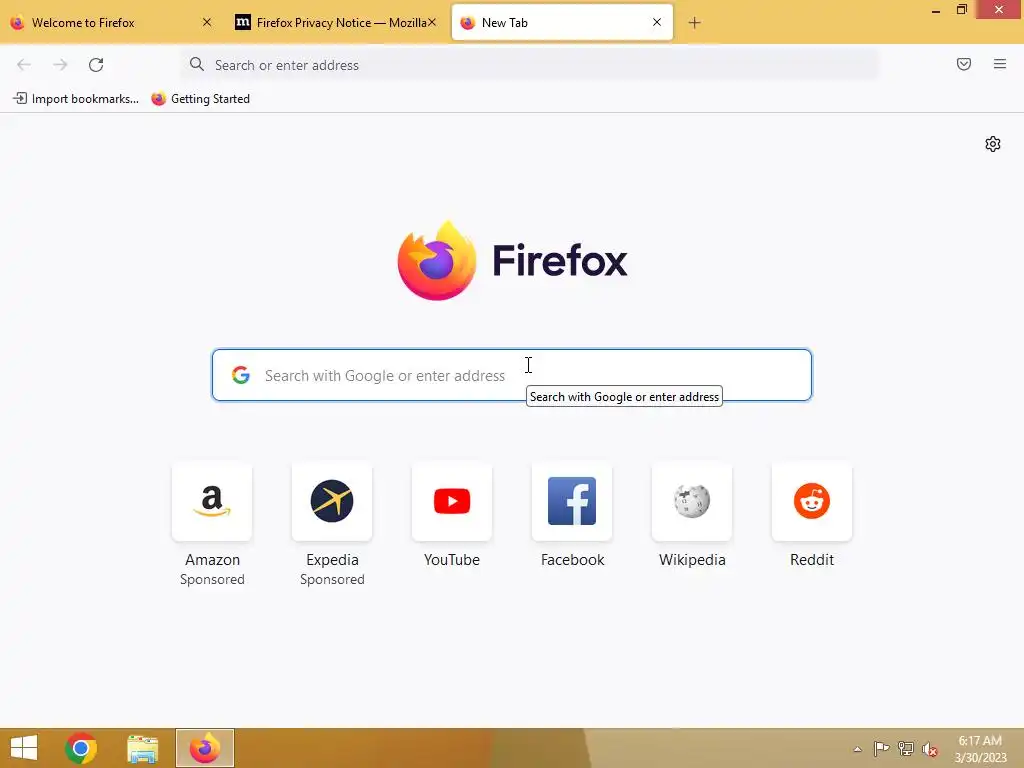Minimize the Firefox window
The image size is (1024, 768).
tap(936, 10)
